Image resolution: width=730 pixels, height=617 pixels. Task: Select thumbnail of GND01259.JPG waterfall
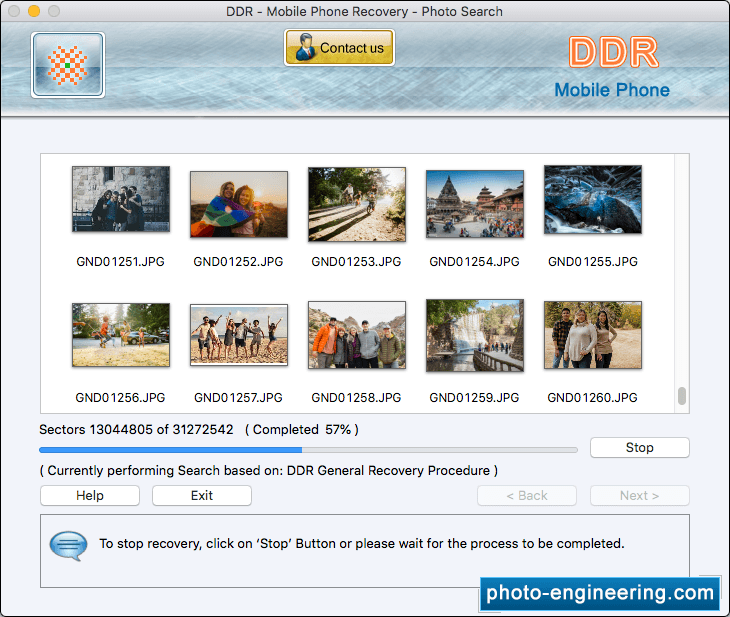[x=475, y=335]
